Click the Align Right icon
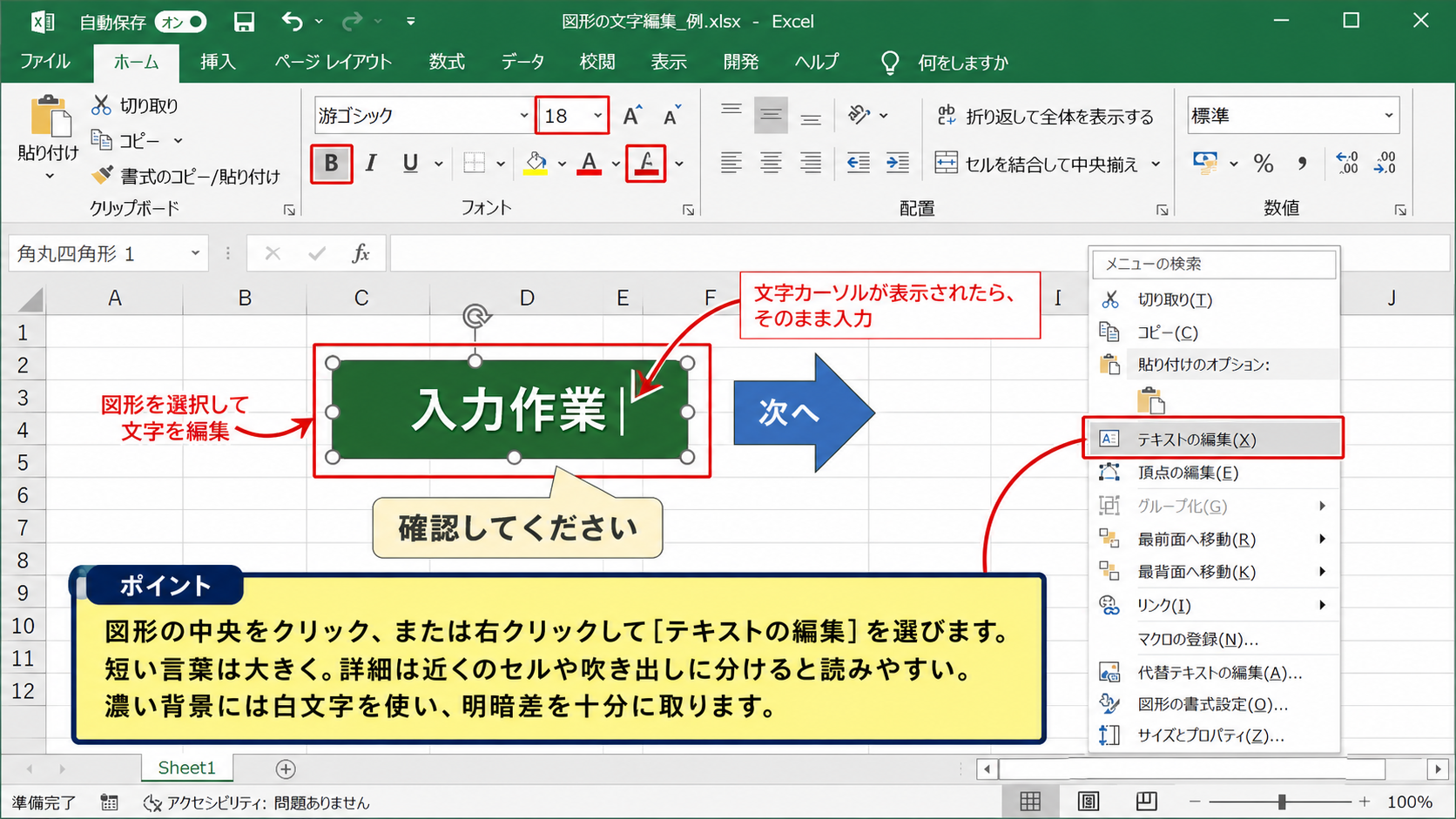The image size is (1456, 819). pos(811,163)
